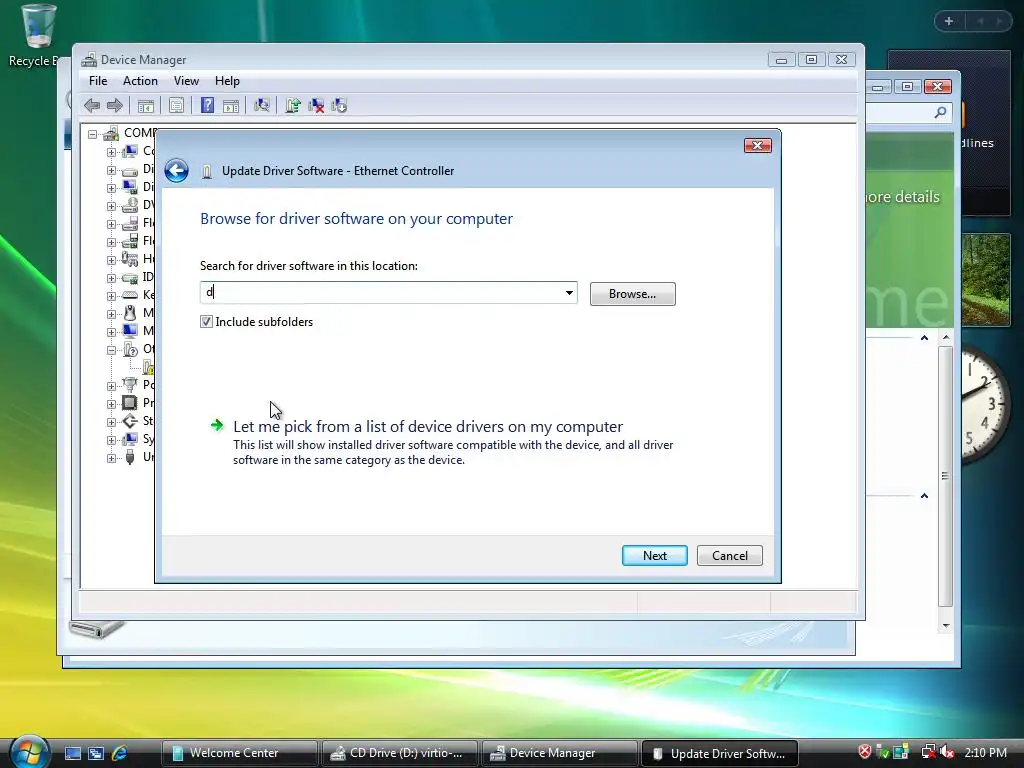Uncheck Include subfolders checkbox
1024x768 pixels.
[206, 321]
